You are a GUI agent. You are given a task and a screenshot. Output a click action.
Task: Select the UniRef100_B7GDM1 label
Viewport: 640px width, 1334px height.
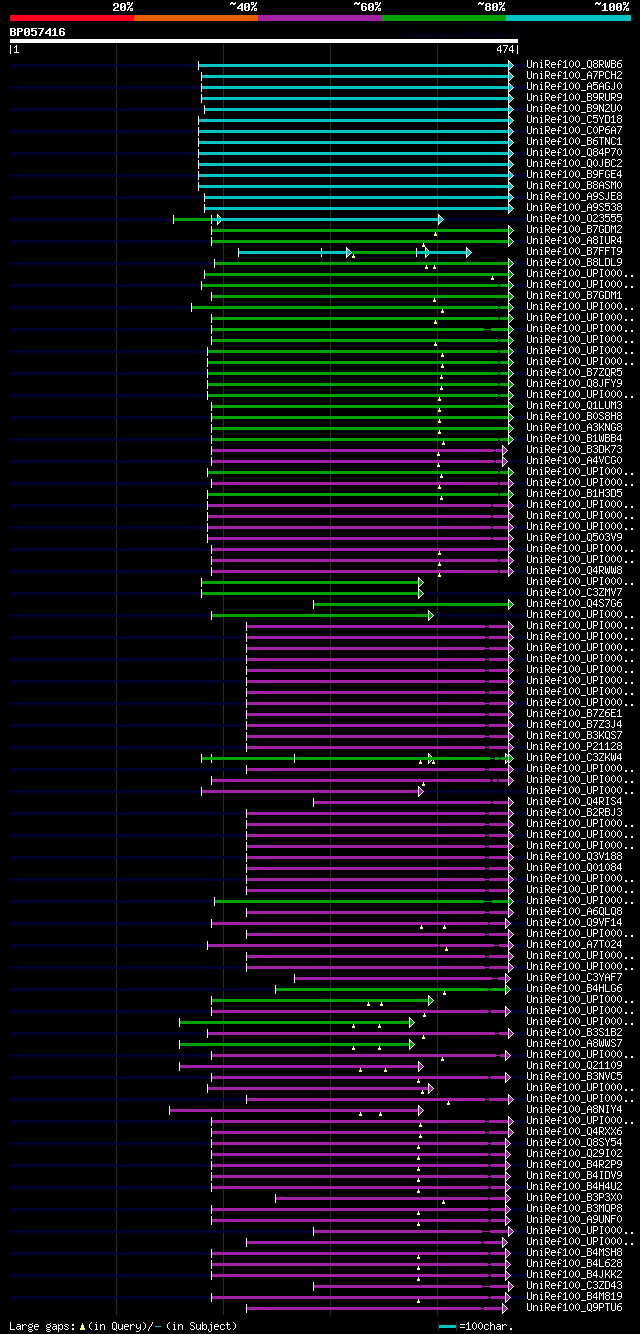[x=574, y=295]
